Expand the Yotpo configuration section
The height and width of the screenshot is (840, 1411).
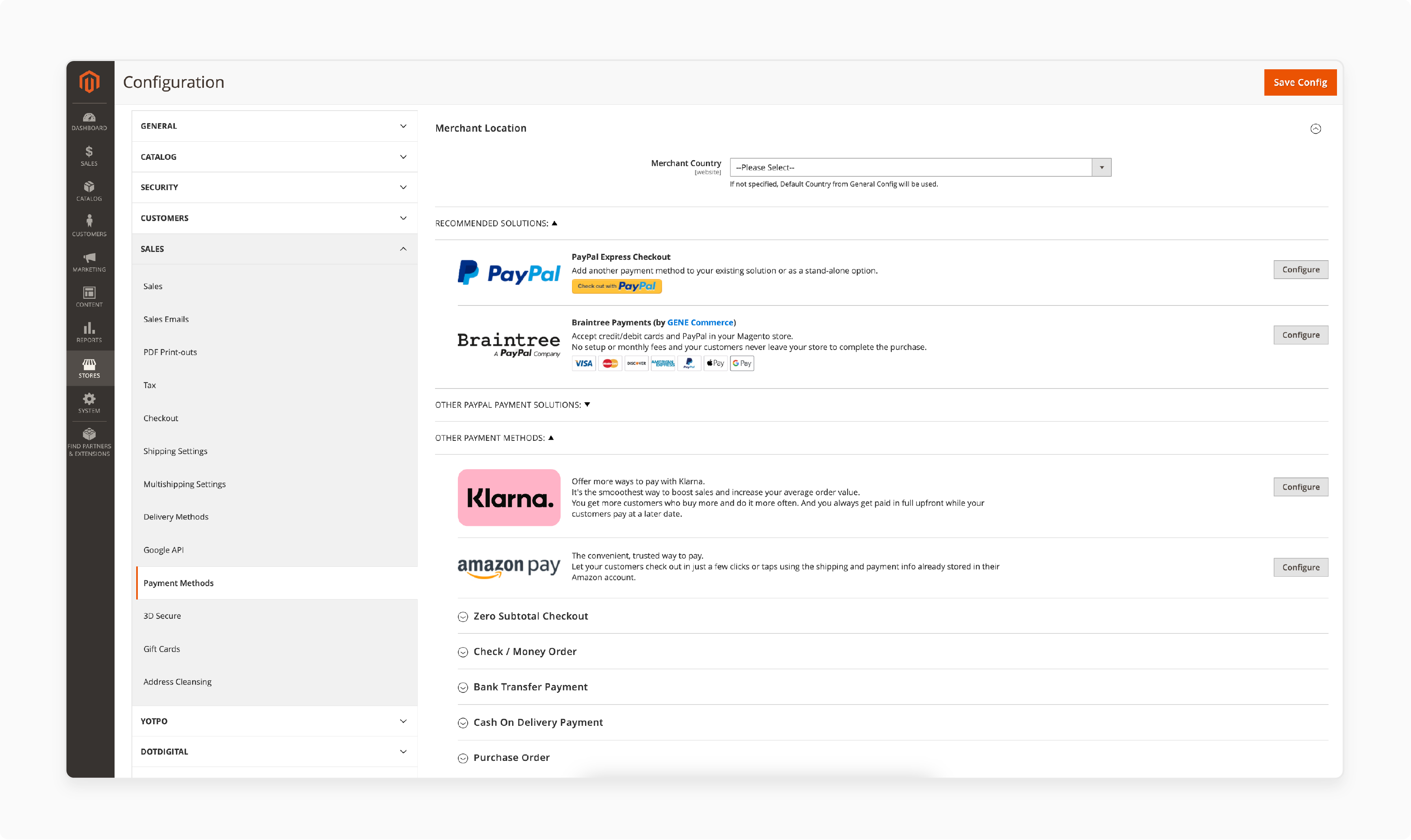pos(274,721)
